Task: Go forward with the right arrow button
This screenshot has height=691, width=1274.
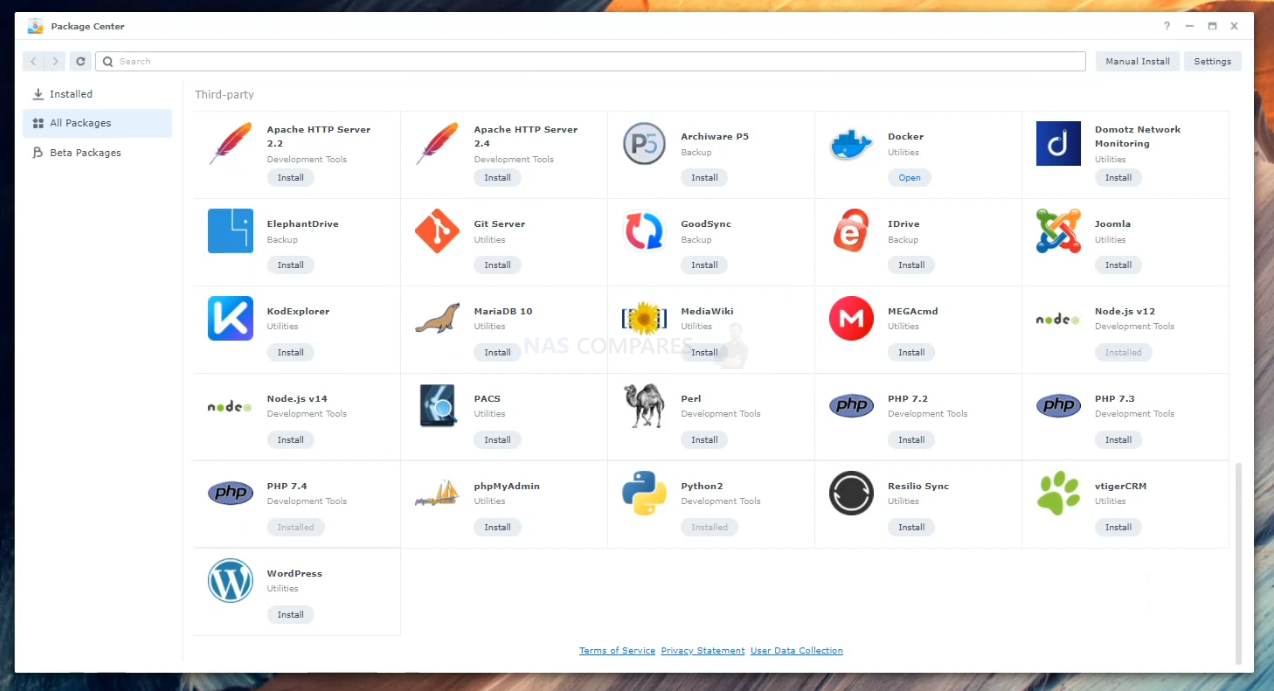Action: click(x=55, y=61)
